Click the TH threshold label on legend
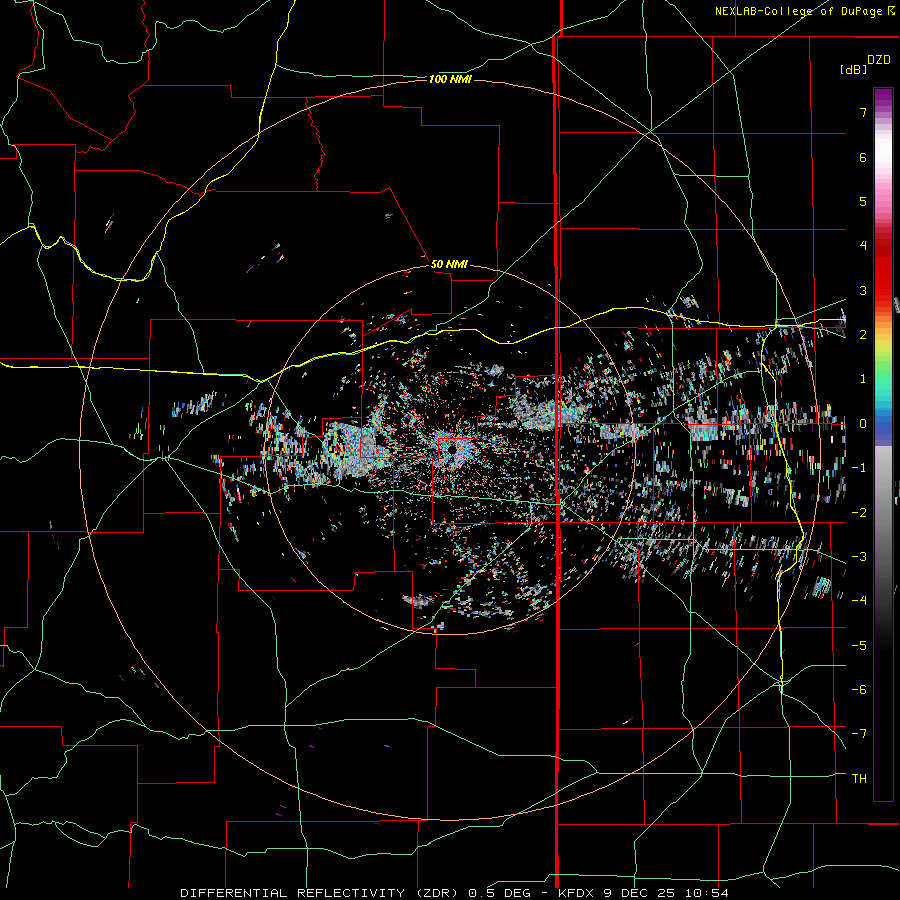This screenshot has width=900, height=900. point(859,779)
